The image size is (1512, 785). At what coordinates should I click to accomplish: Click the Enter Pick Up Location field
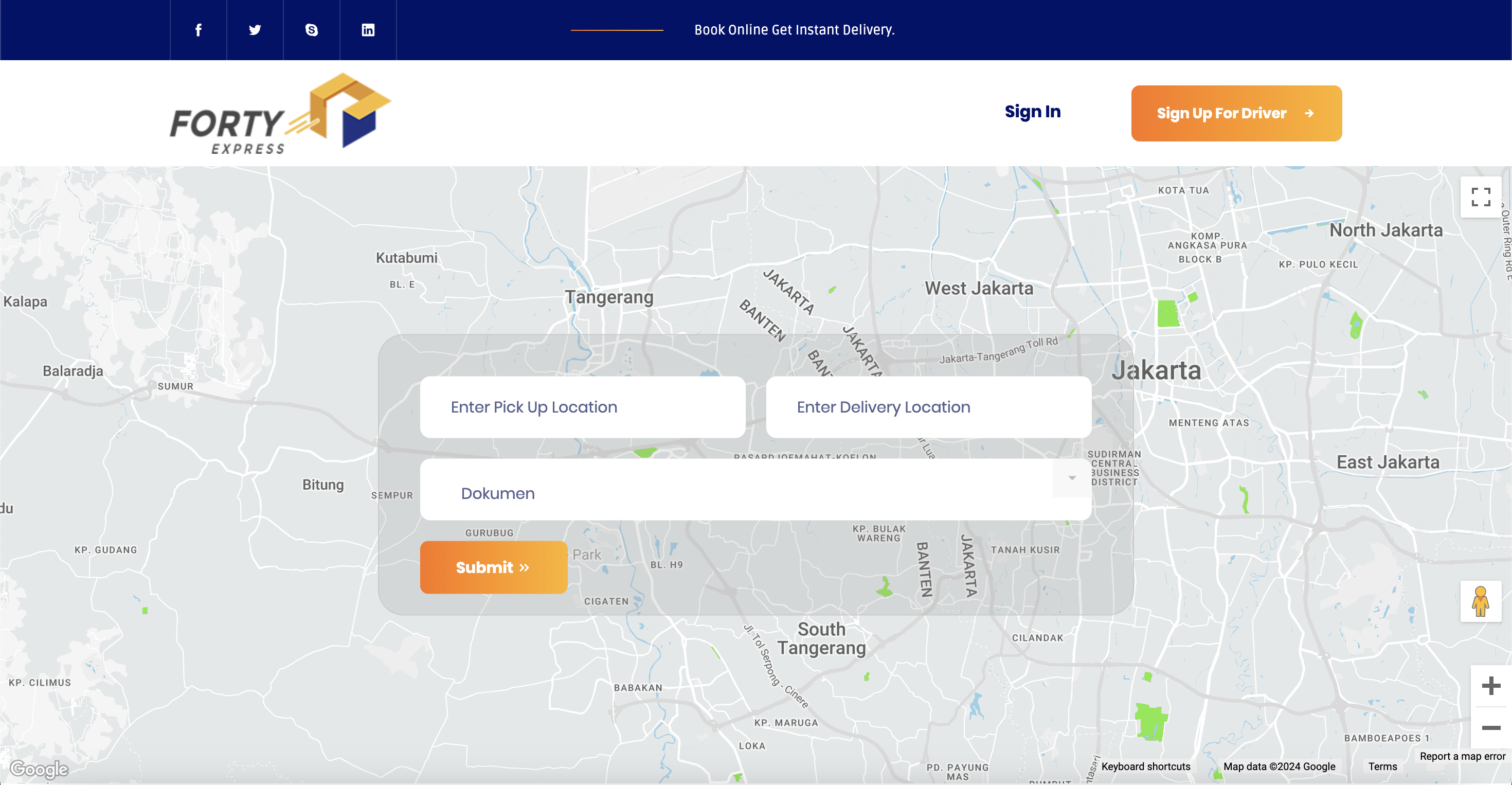click(583, 407)
